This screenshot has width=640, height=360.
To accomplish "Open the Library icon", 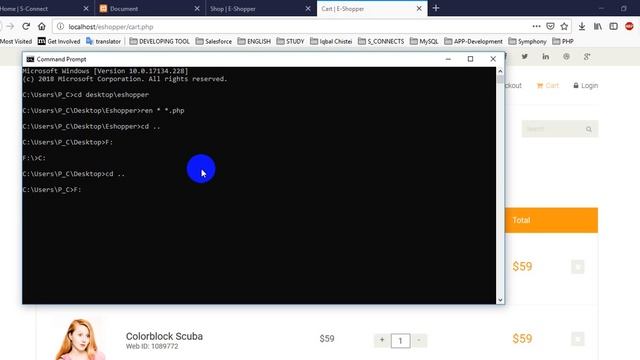I will pyautogui.click(x=598, y=27).
